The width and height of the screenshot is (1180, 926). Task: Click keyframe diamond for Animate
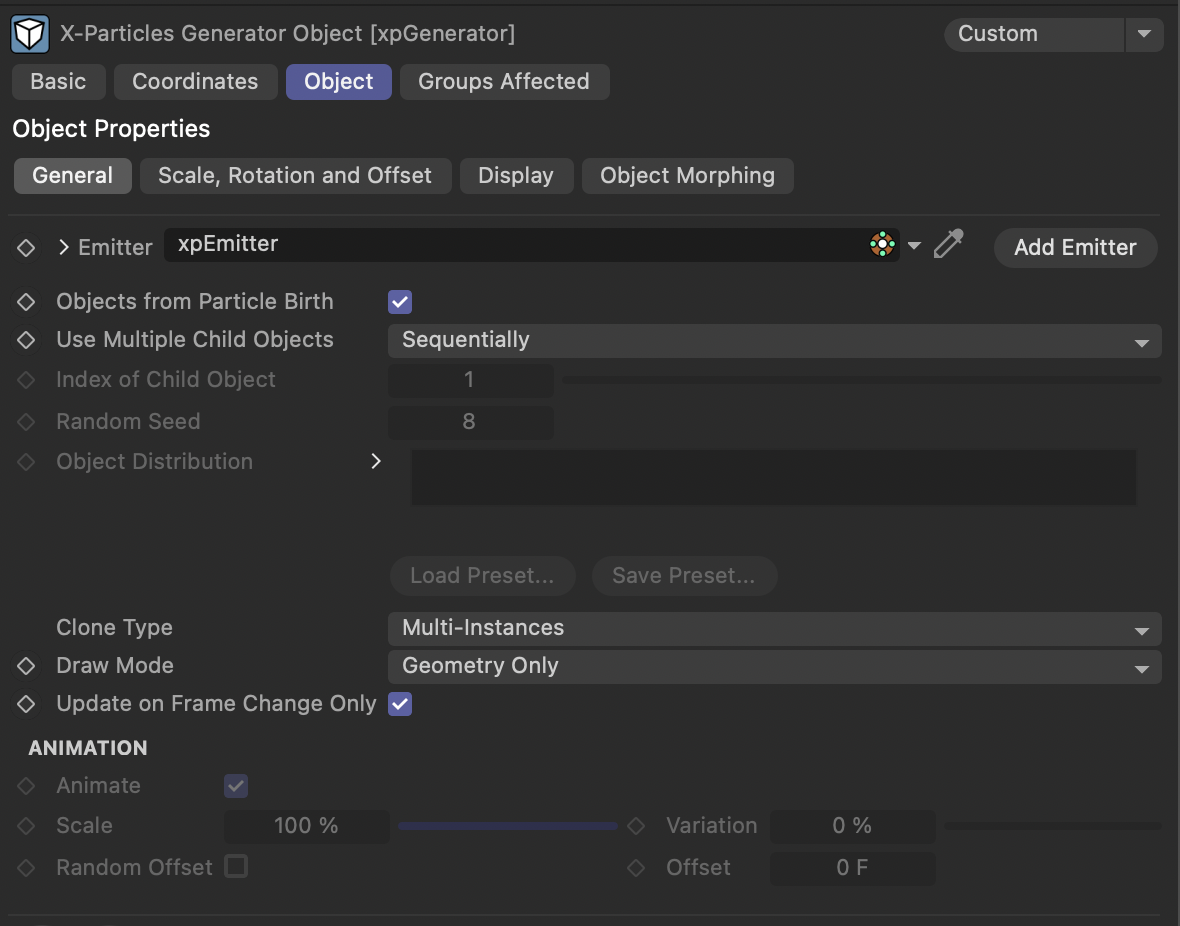point(26,786)
